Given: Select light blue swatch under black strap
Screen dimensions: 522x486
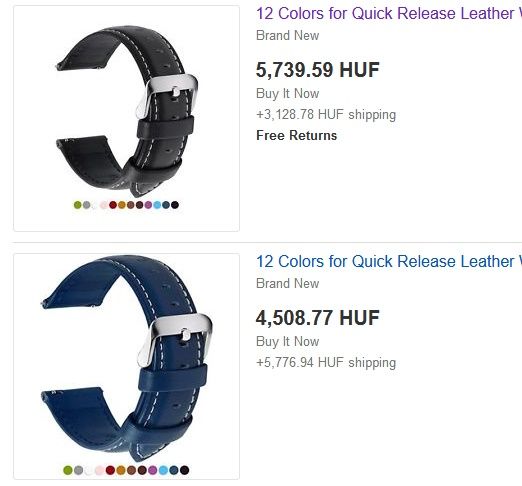Looking at the screenshot, I should [x=157, y=205].
